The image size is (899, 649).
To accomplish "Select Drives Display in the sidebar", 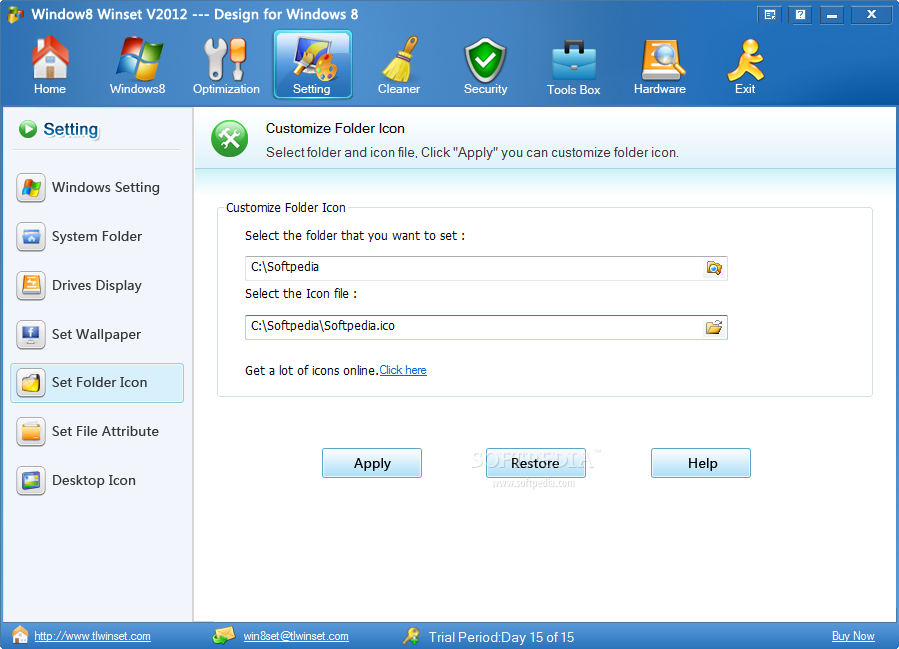I will click(x=97, y=286).
